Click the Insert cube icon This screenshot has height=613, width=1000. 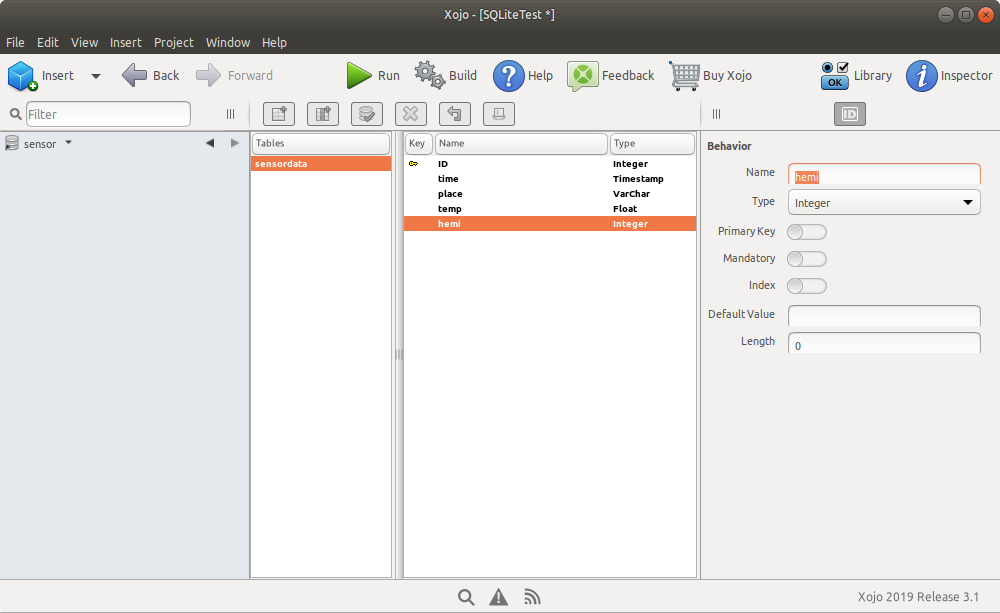[22, 75]
